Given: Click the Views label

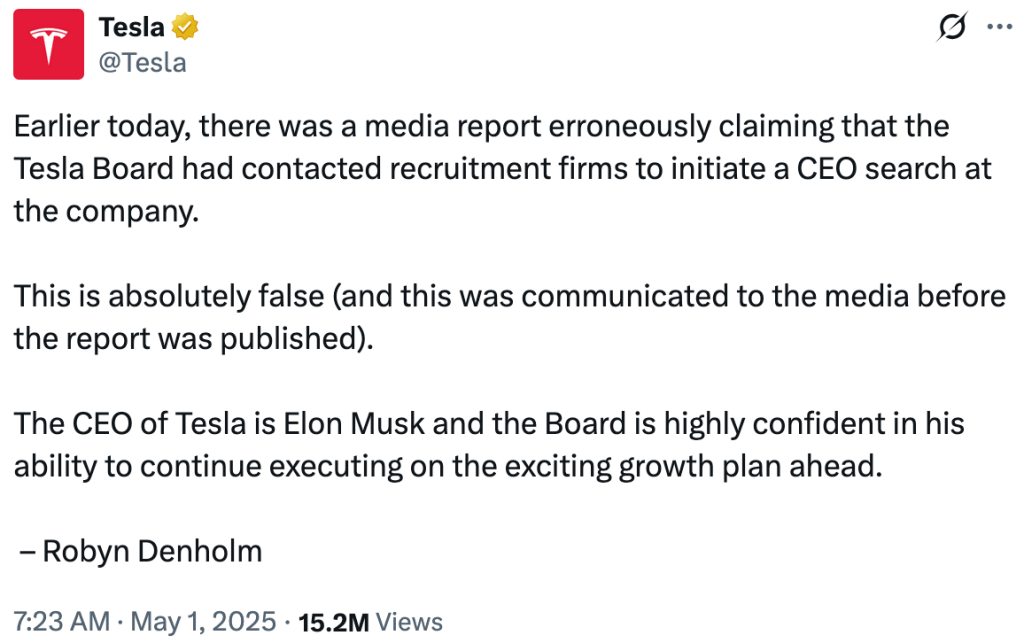Looking at the screenshot, I should [x=410, y=621].
